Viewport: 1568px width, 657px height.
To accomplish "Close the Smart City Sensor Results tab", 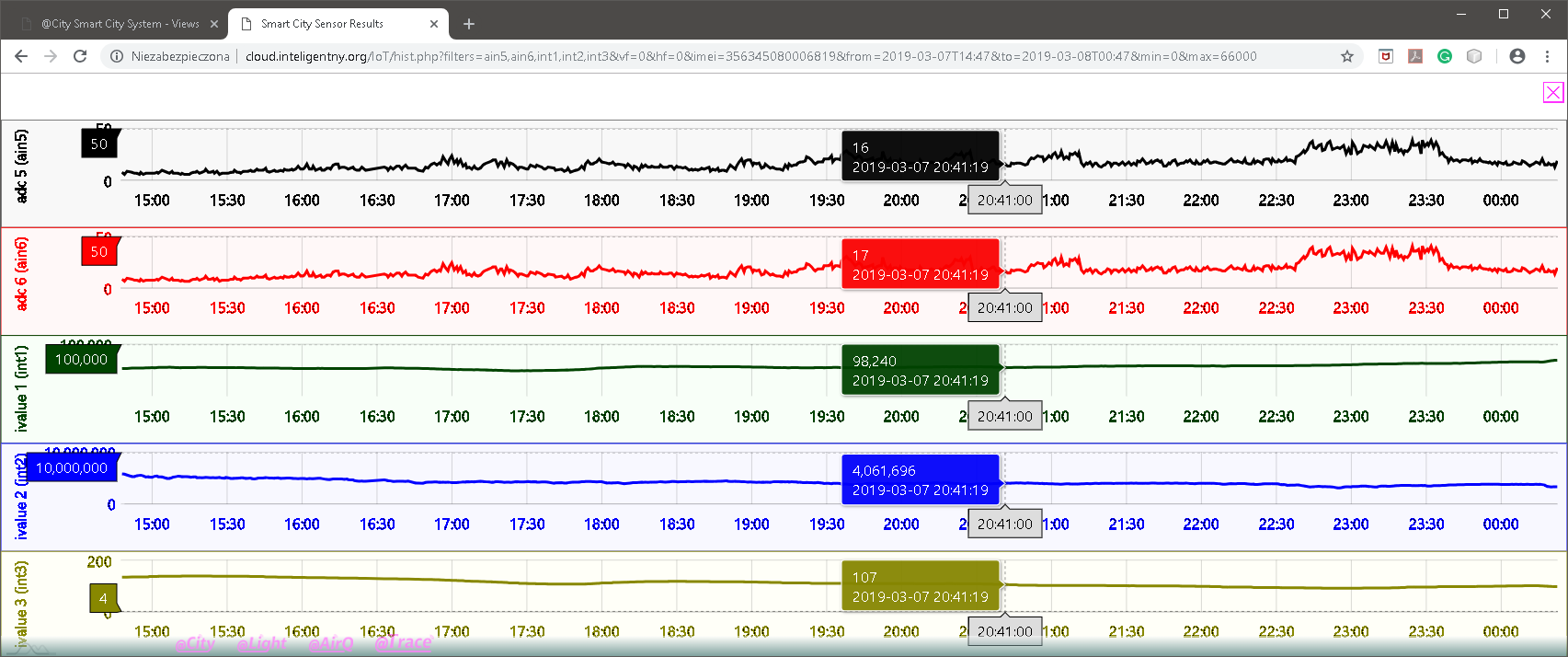I will coord(434,24).
